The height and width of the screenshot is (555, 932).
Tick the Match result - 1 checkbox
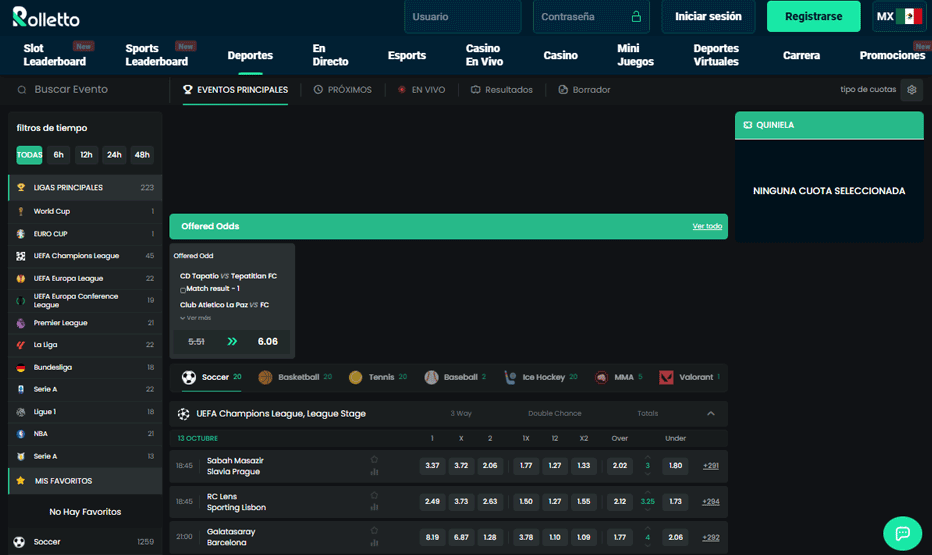point(182,290)
